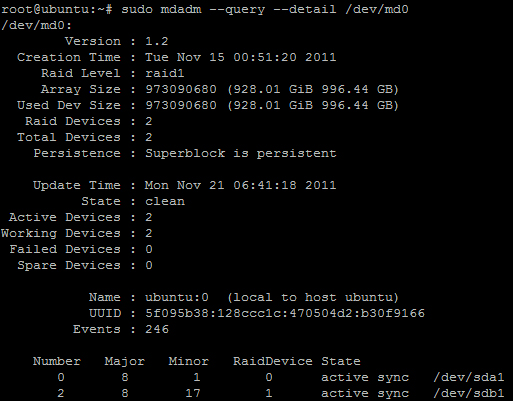Select the Version value 1.2
This screenshot has width=513, height=401.
pyautogui.click(x=157, y=41)
